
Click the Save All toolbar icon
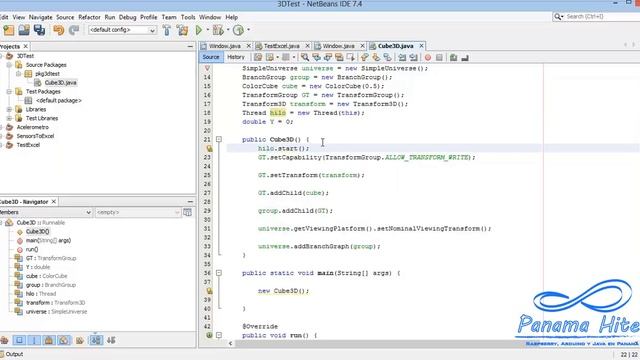(x=40, y=30)
